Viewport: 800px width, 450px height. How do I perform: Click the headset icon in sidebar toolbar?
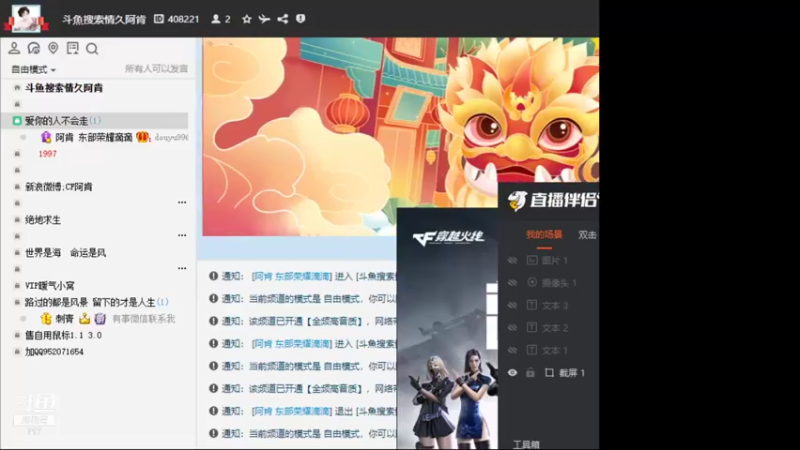tap(34, 48)
